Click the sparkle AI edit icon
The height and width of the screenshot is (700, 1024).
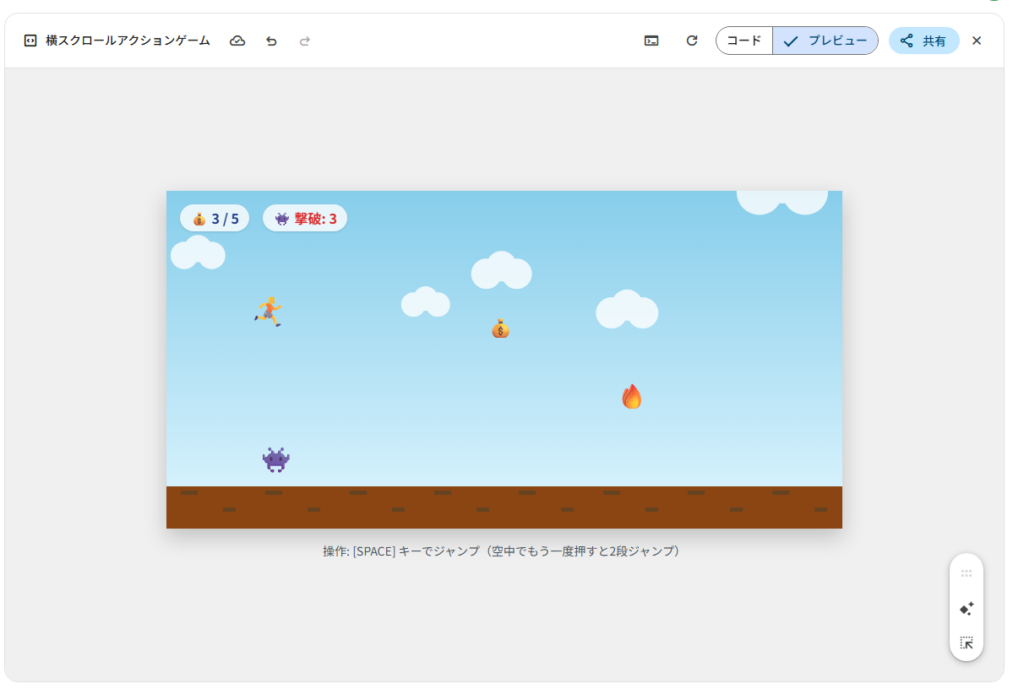[966, 608]
